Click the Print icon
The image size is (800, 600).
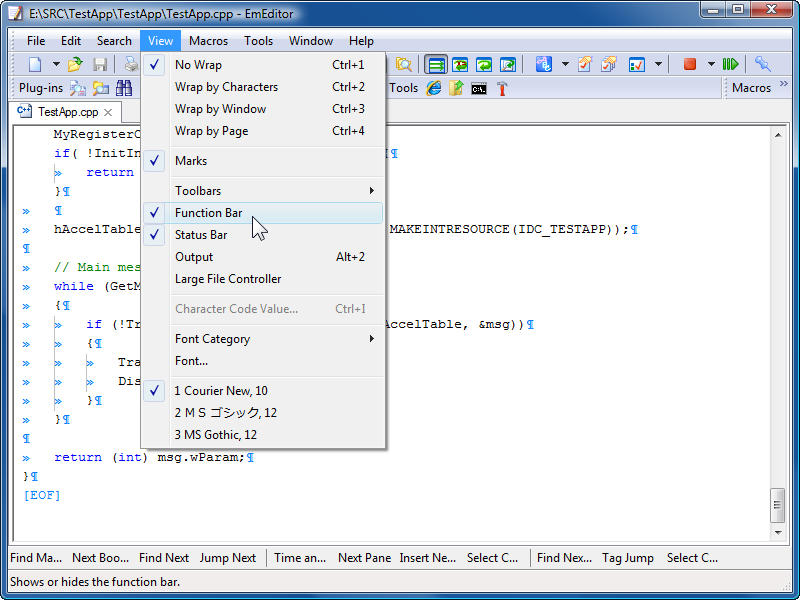pos(132,65)
